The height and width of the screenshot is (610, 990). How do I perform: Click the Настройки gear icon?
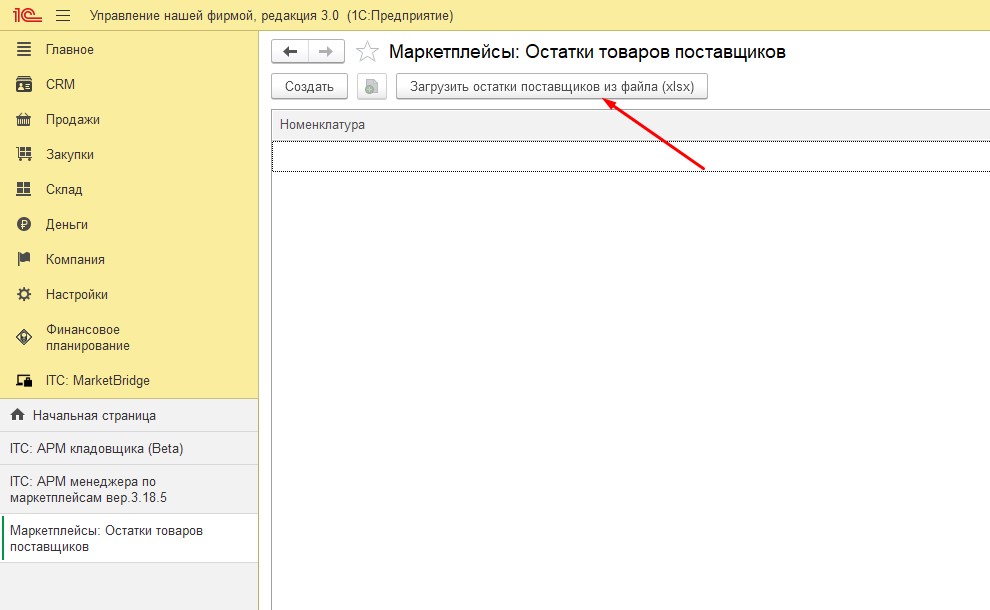click(x=24, y=294)
